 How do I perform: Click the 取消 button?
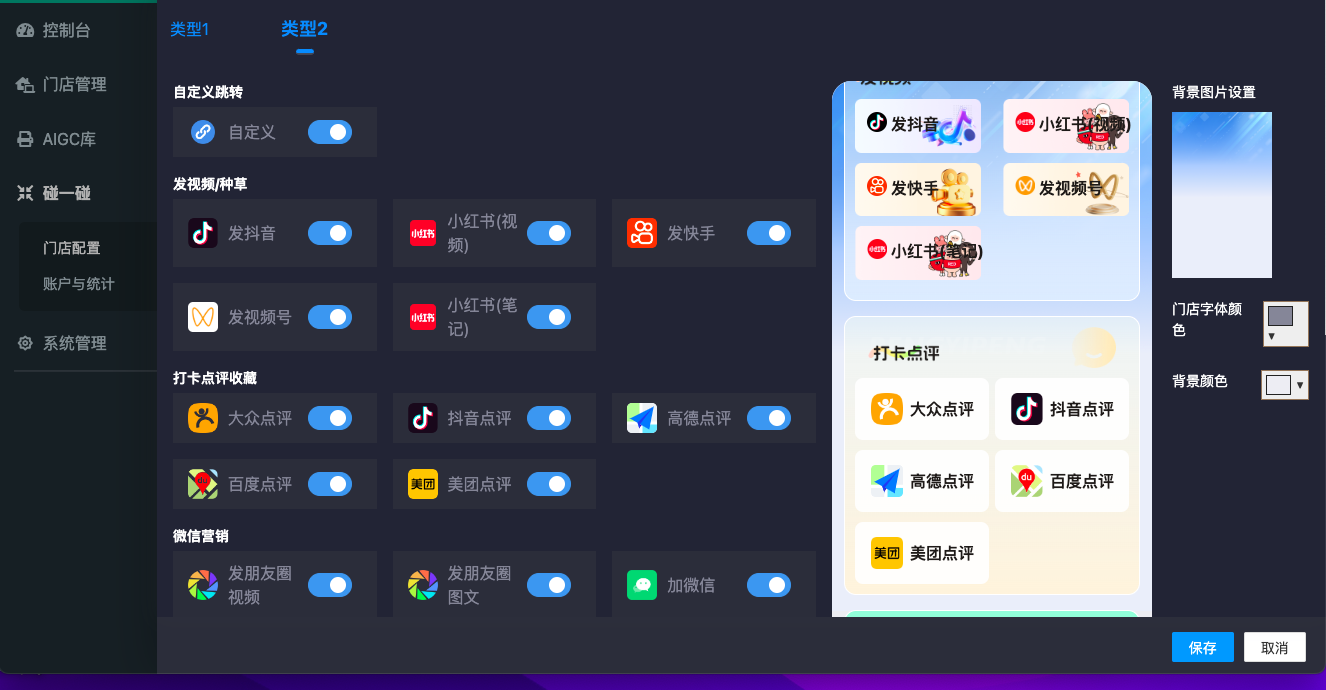pyautogui.click(x=1275, y=647)
